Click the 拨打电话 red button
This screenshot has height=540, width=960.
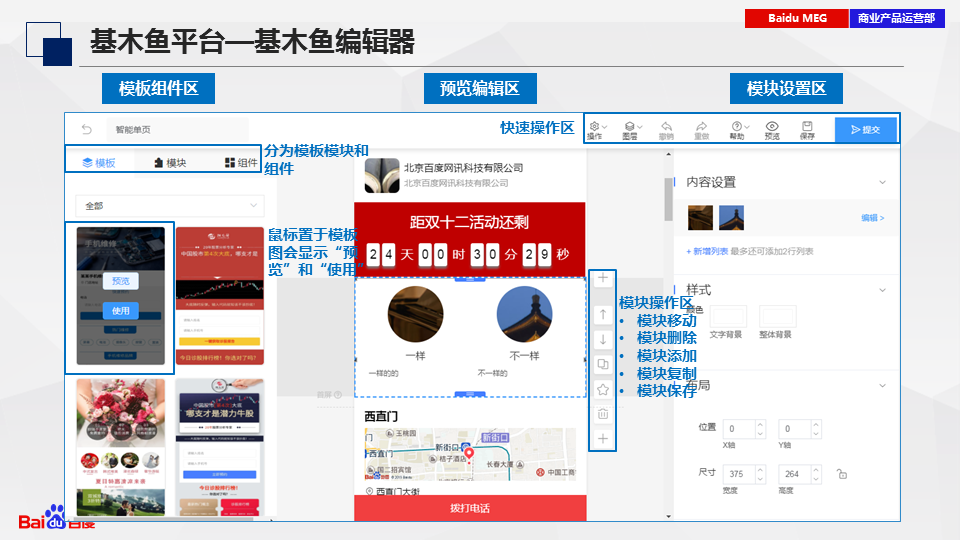pos(470,508)
